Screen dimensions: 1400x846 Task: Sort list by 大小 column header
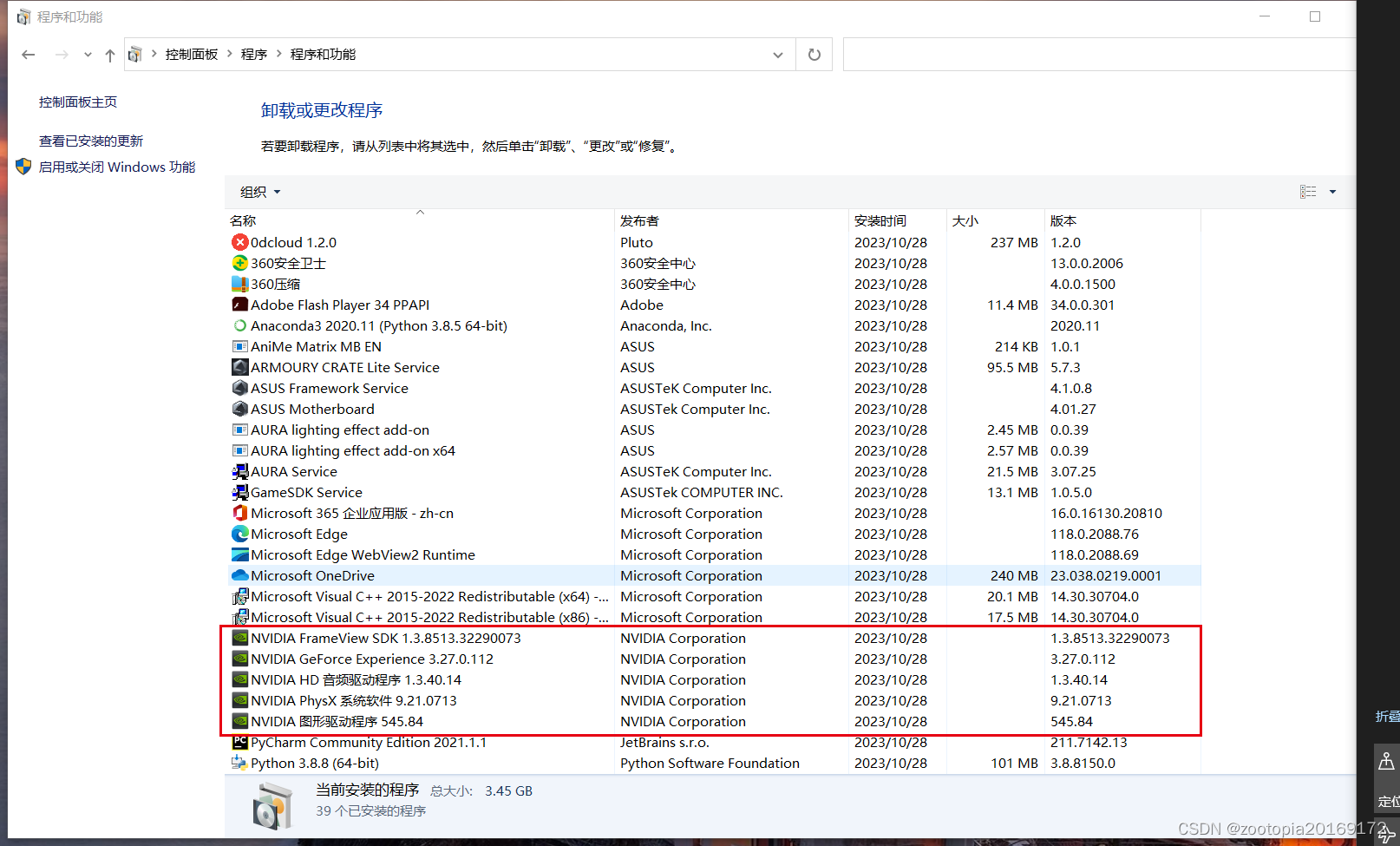(996, 220)
